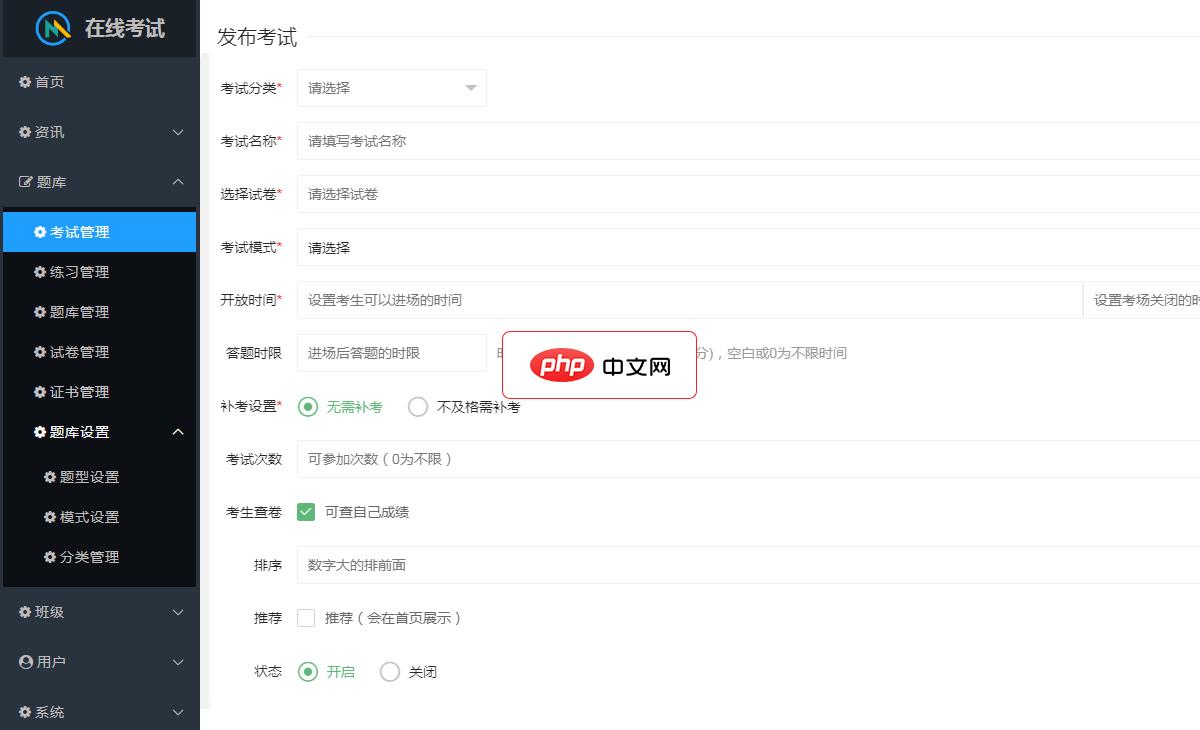The image size is (1200, 730).
Task: Click the 资讯 news gear icon
Action: pyautogui.click(x=25, y=132)
